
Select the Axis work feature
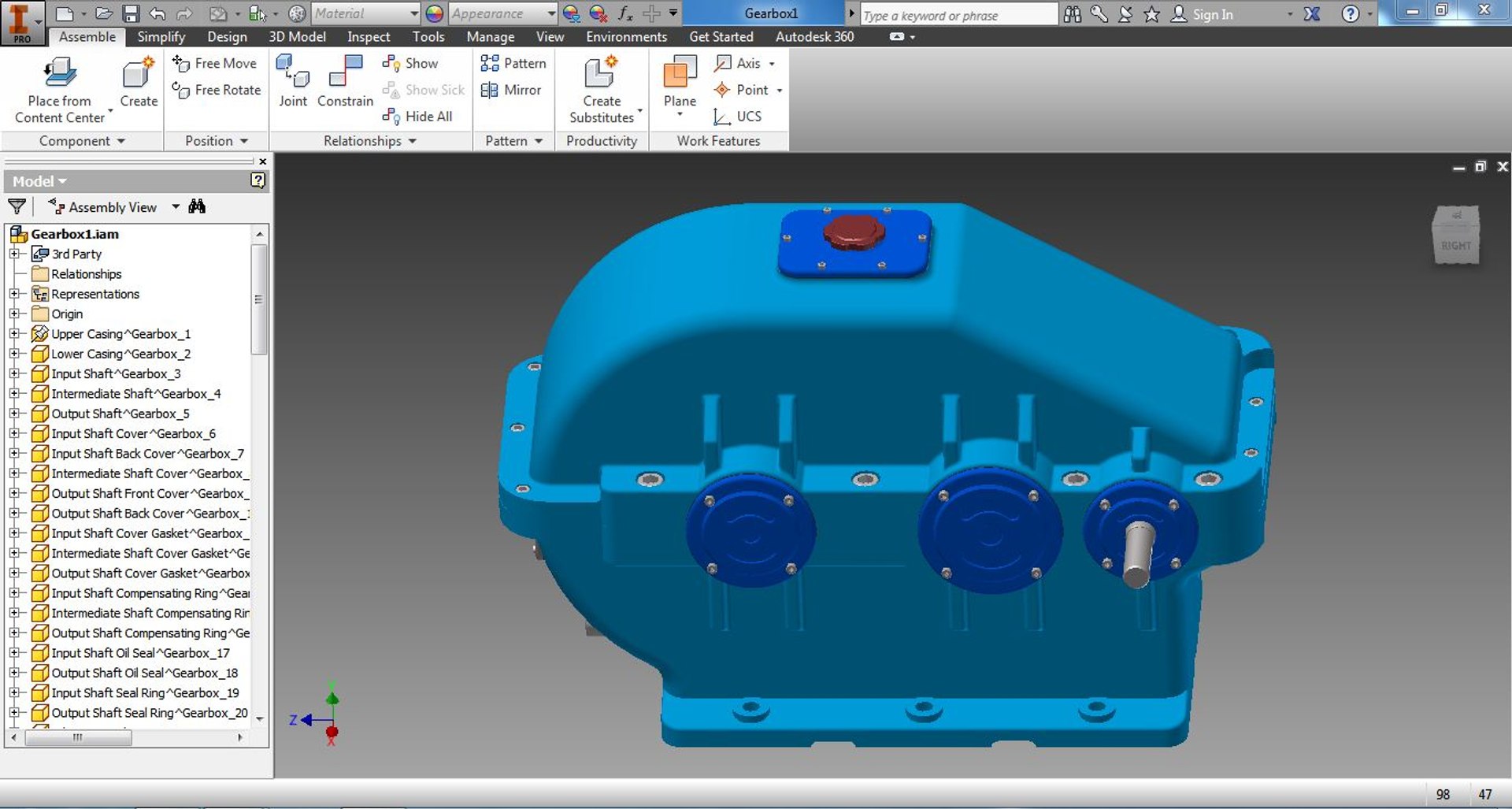[738, 63]
